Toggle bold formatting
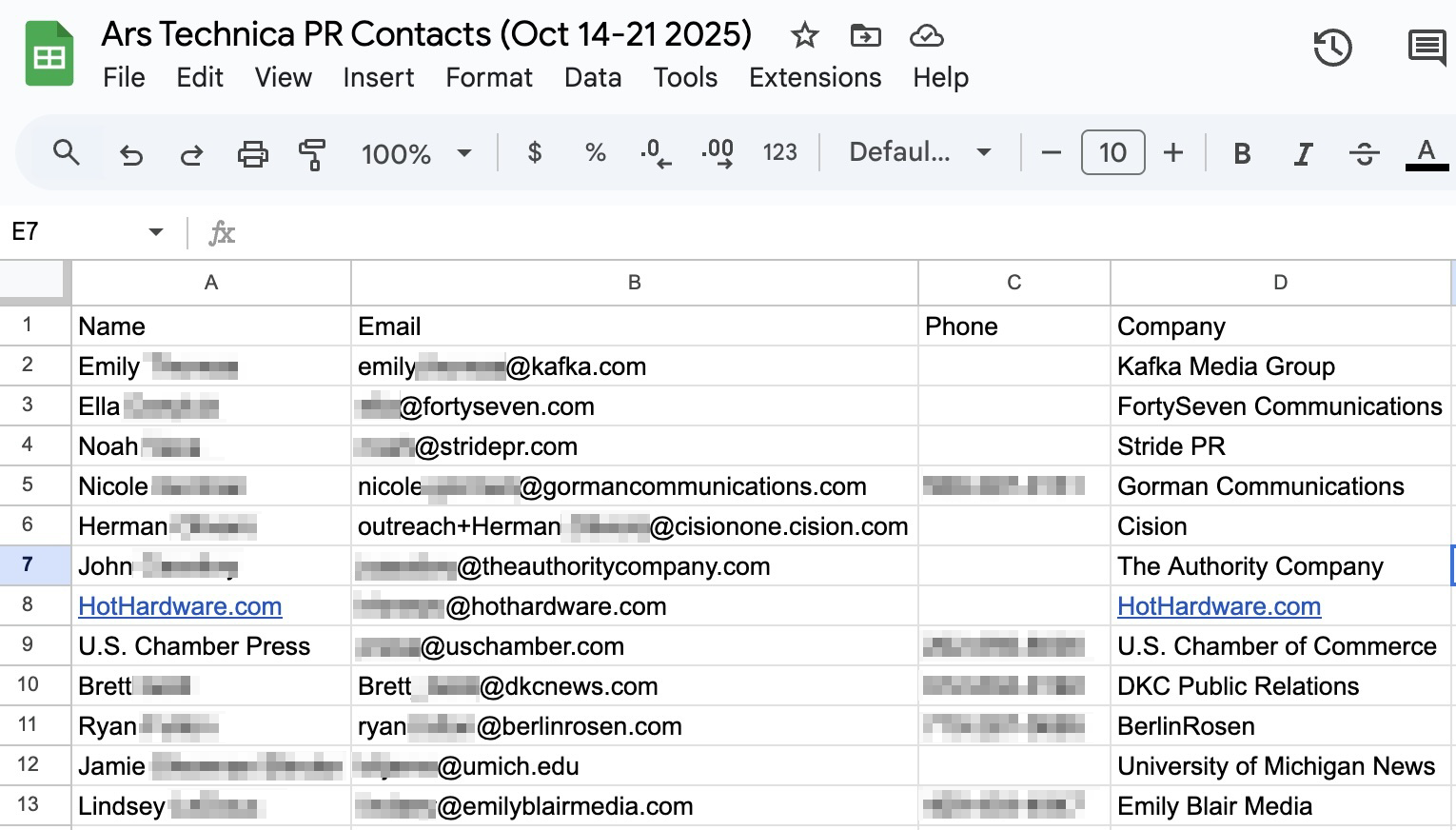 [x=1242, y=153]
